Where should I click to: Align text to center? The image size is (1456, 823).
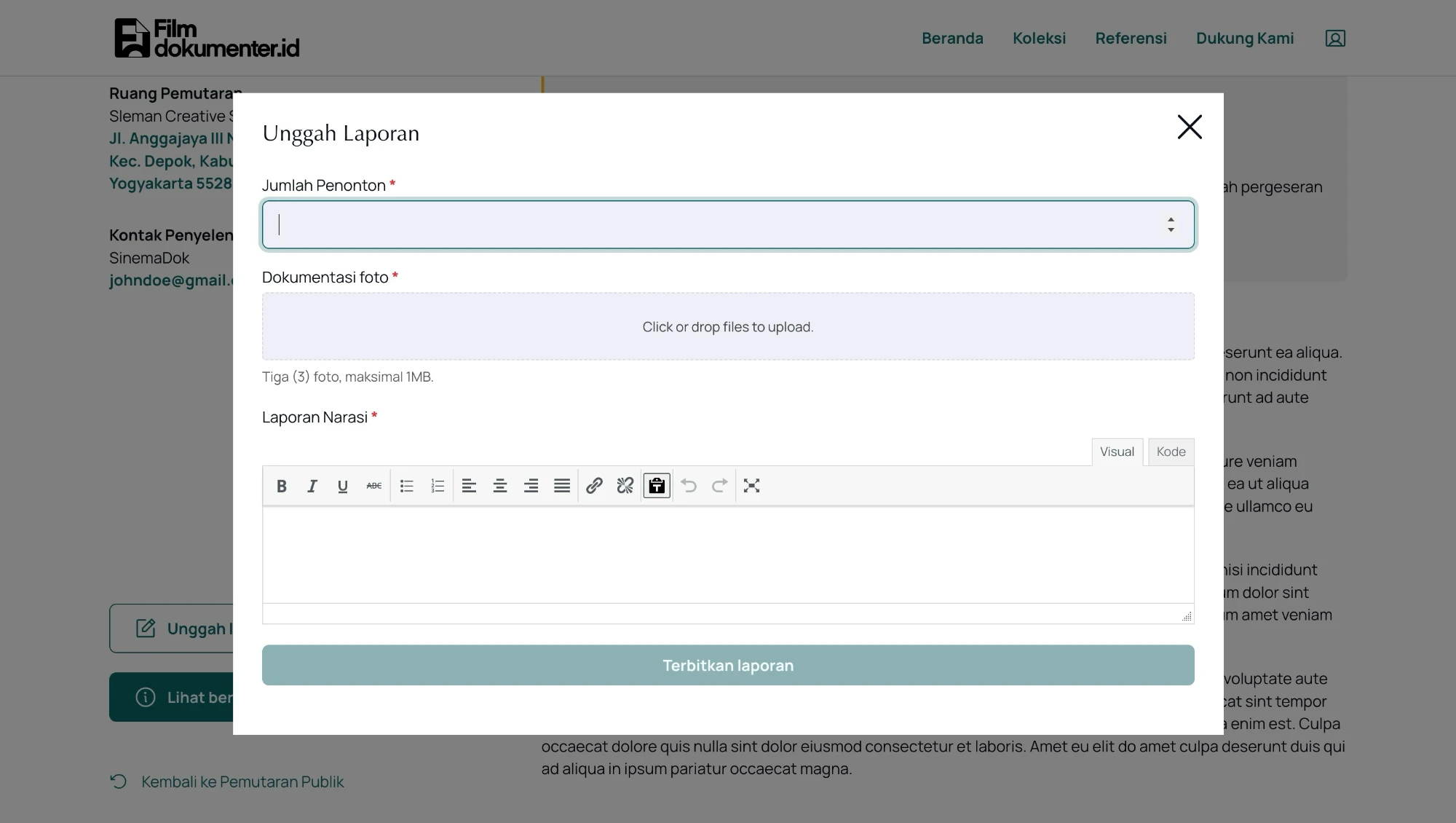[500, 486]
